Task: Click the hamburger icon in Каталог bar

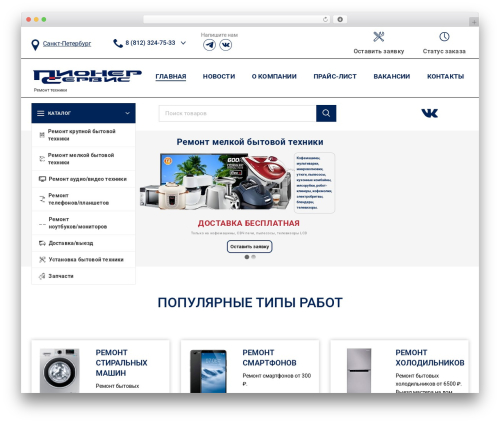Action: [41, 113]
